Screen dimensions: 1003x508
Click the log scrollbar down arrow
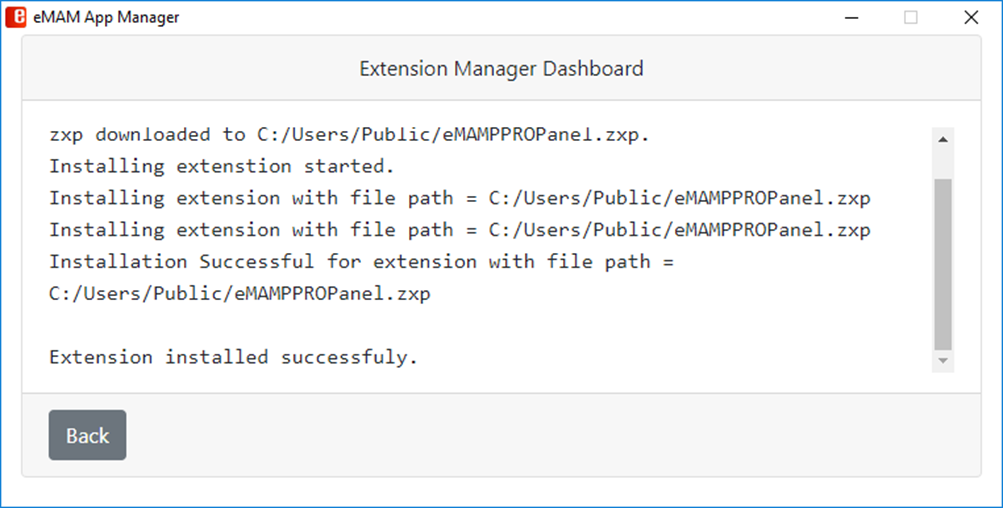[943, 361]
